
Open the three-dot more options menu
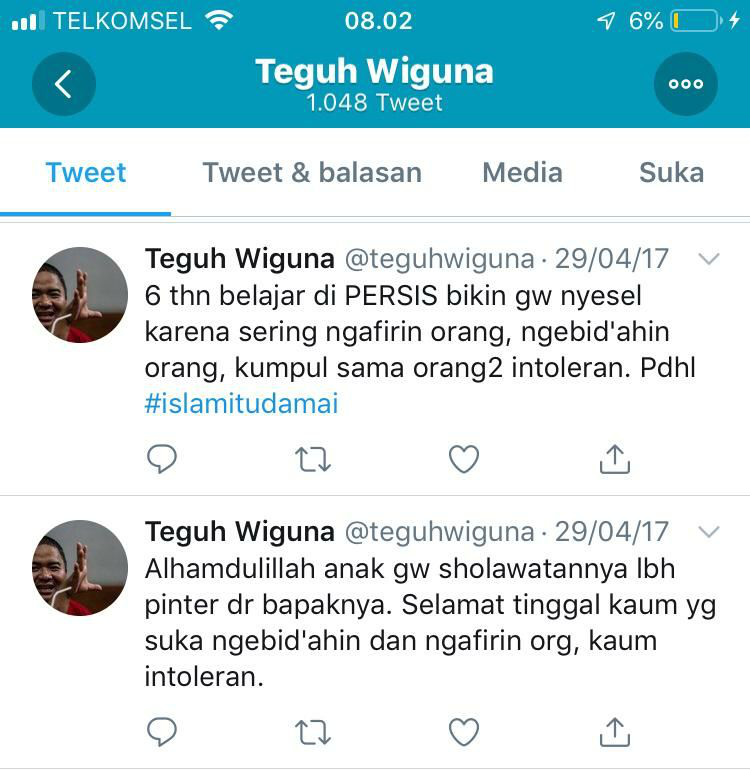pyautogui.click(x=686, y=84)
